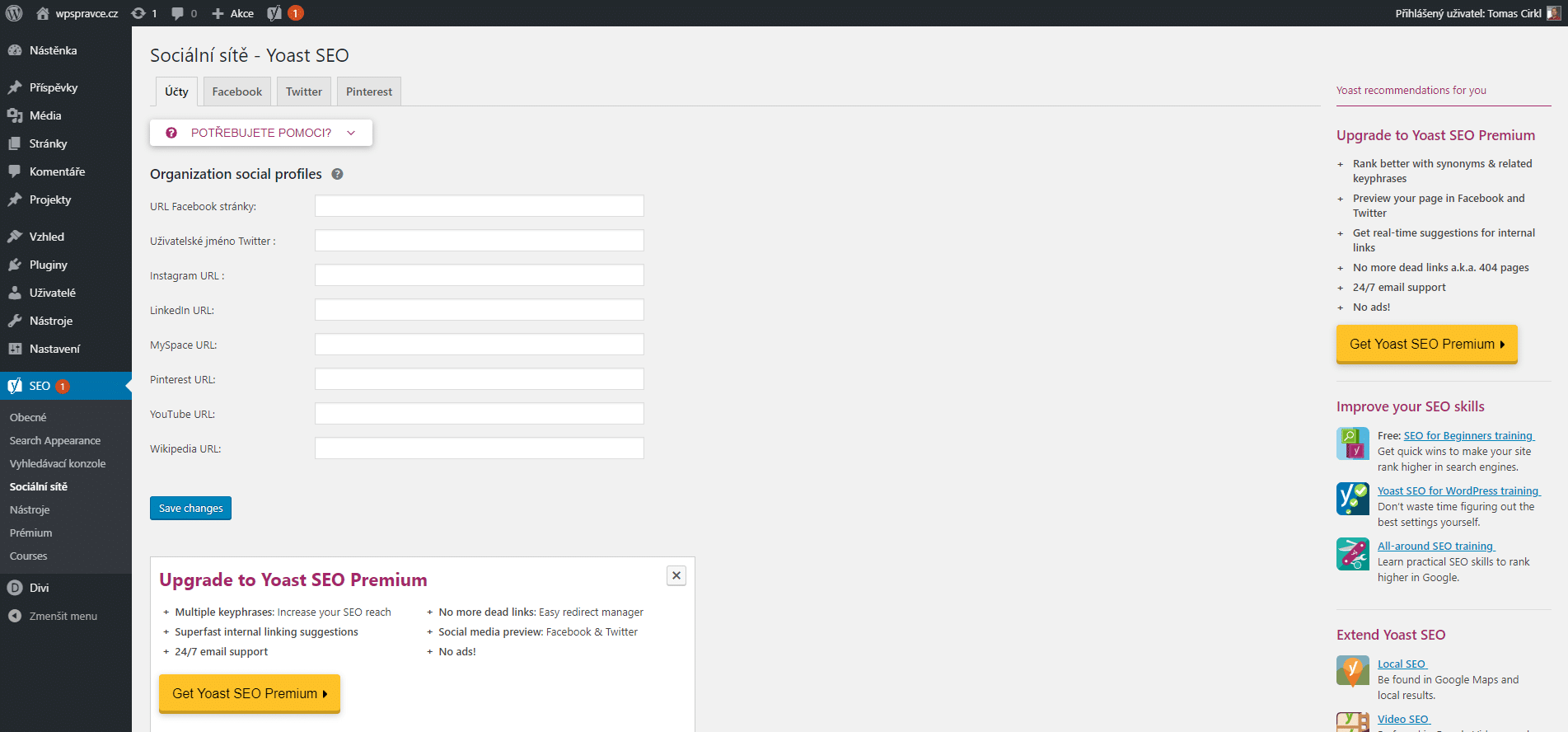Open the Nastavení settings menu
The height and width of the screenshot is (732, 1568).
coord(66,349)
